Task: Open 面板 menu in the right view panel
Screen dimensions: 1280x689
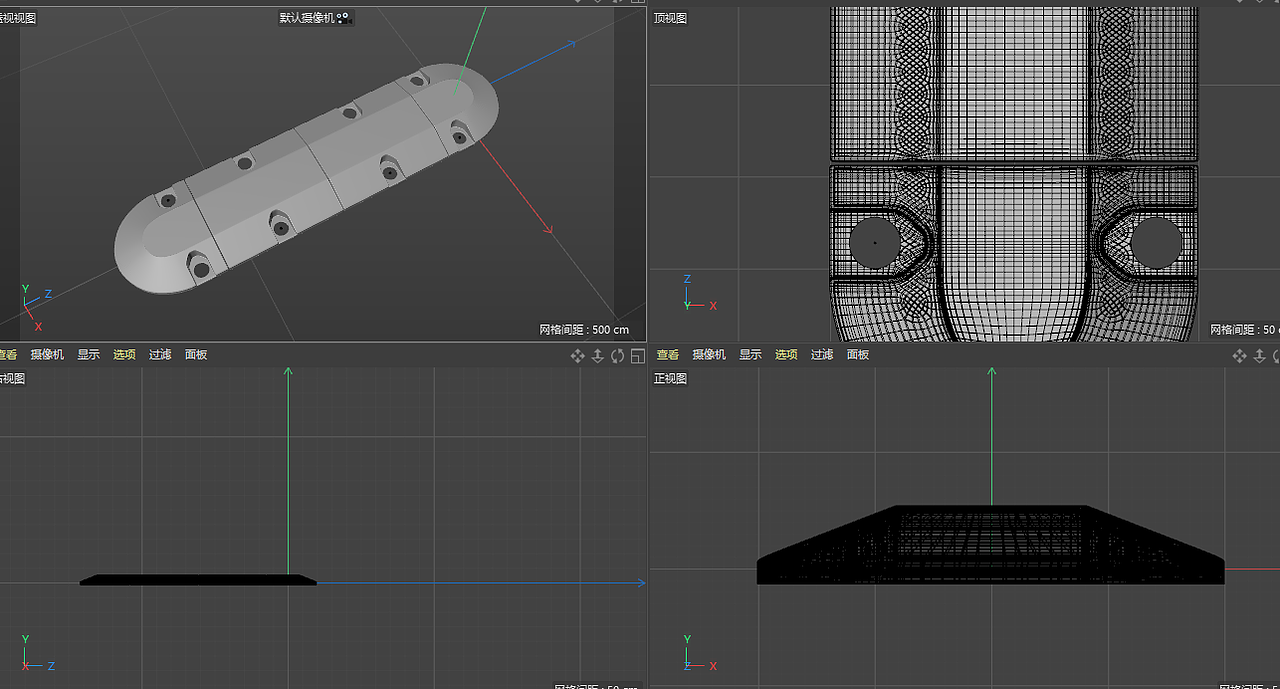Action: pyautogui.click(x=196, y=355)
